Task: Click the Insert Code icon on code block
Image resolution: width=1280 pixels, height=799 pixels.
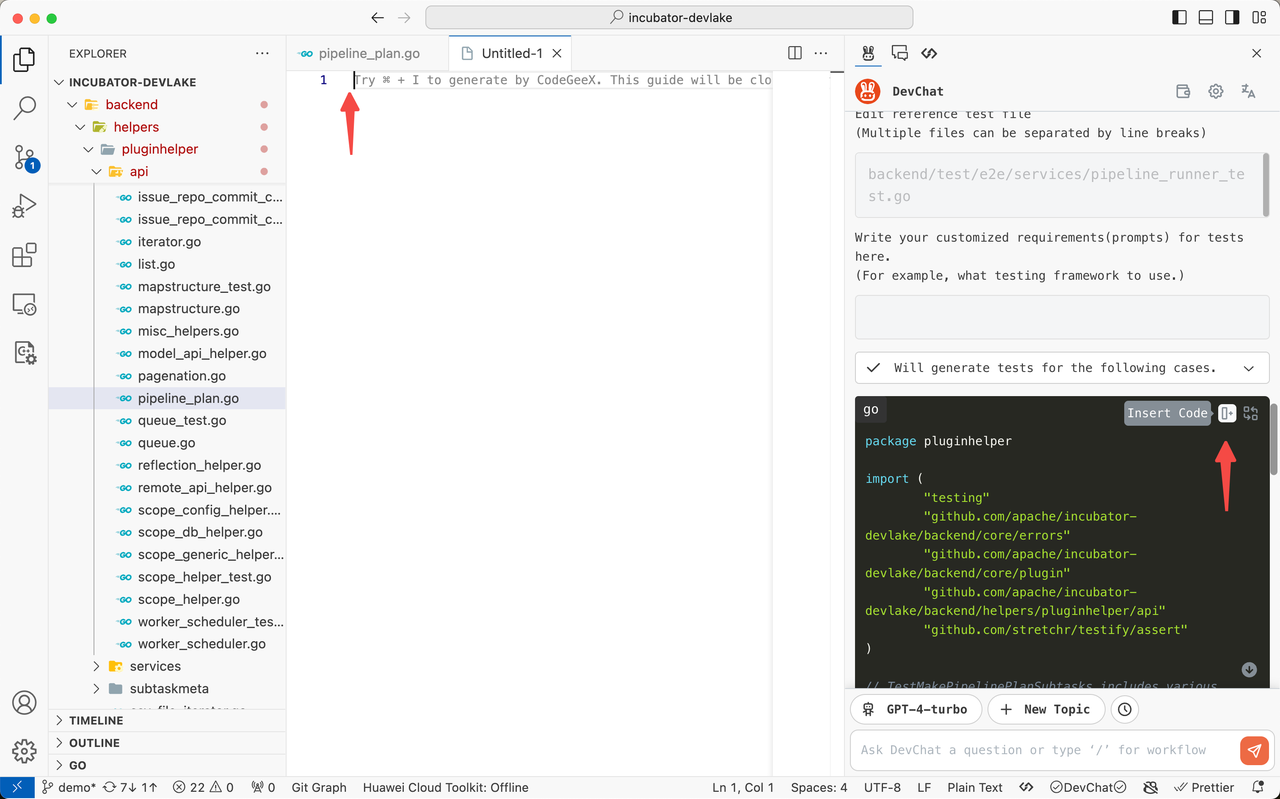Action: 1227,413
